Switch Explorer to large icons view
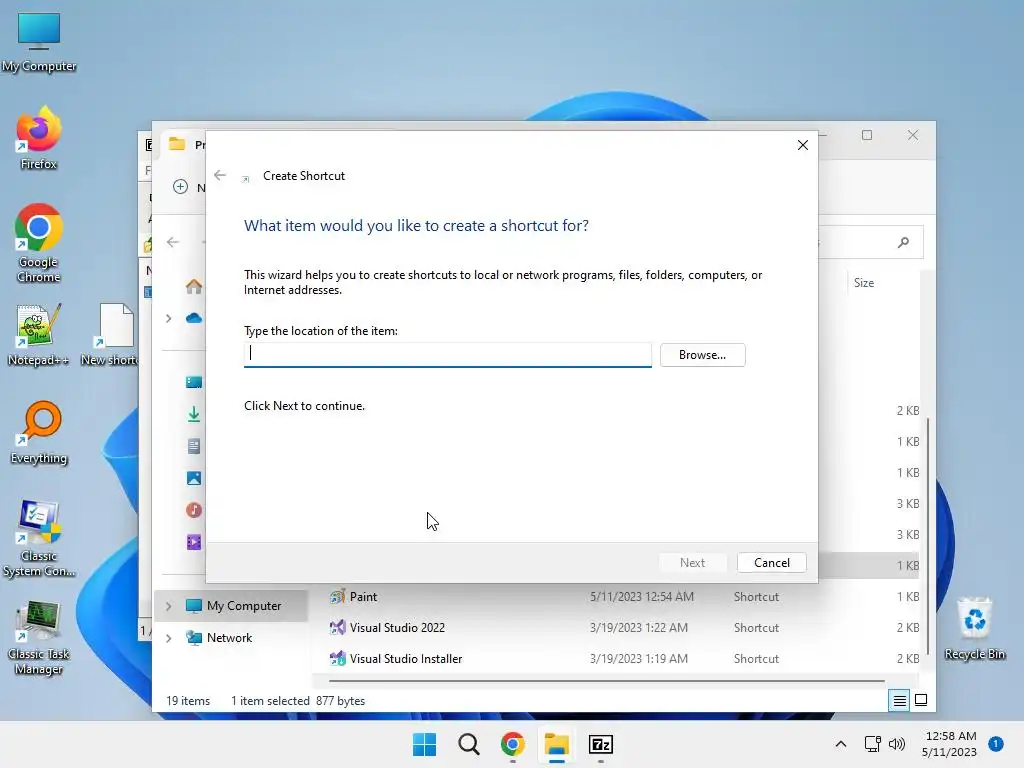Screen dimensions: 1024x768 pyautogui.click(x=921, y=700)
